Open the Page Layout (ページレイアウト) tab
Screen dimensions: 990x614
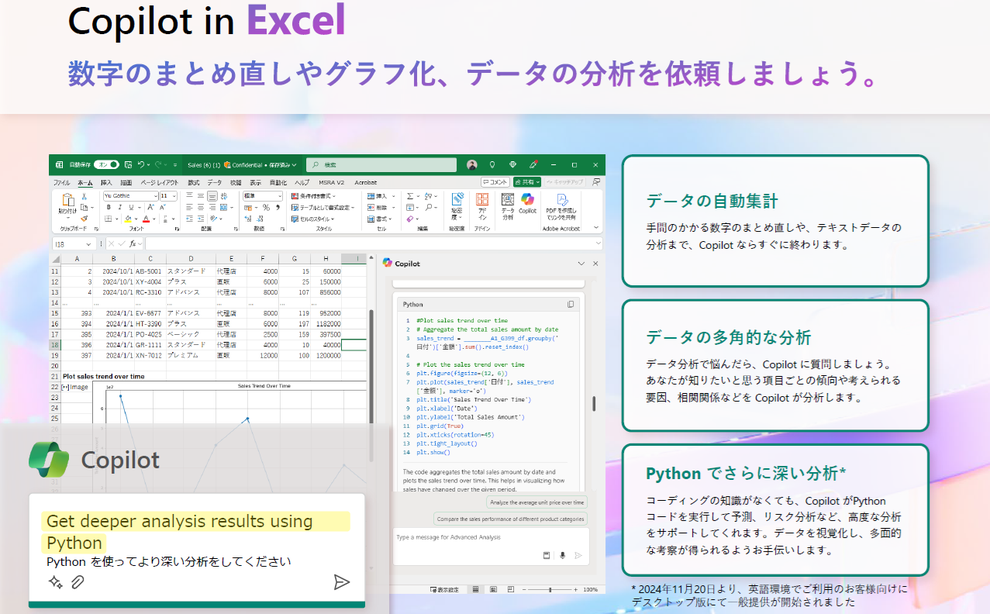[x=159, y=183]
